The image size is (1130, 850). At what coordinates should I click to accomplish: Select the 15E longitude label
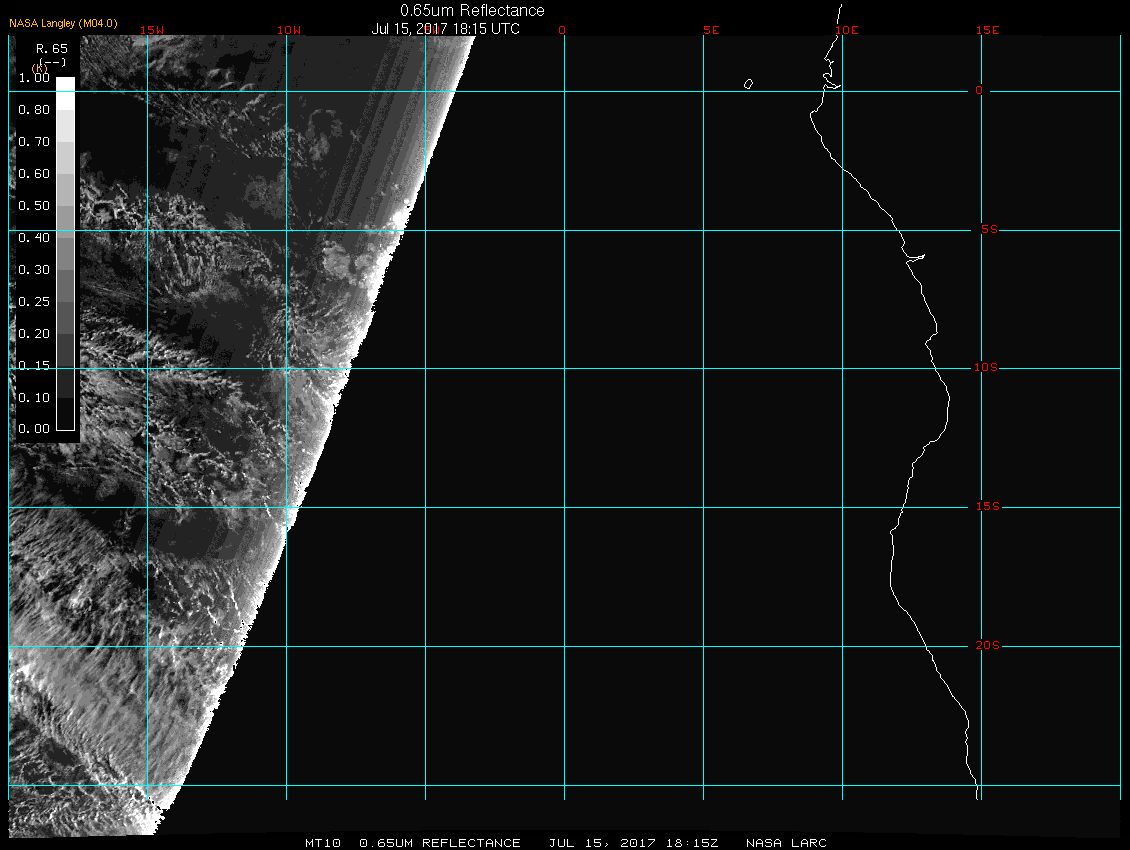pos(987,30)
